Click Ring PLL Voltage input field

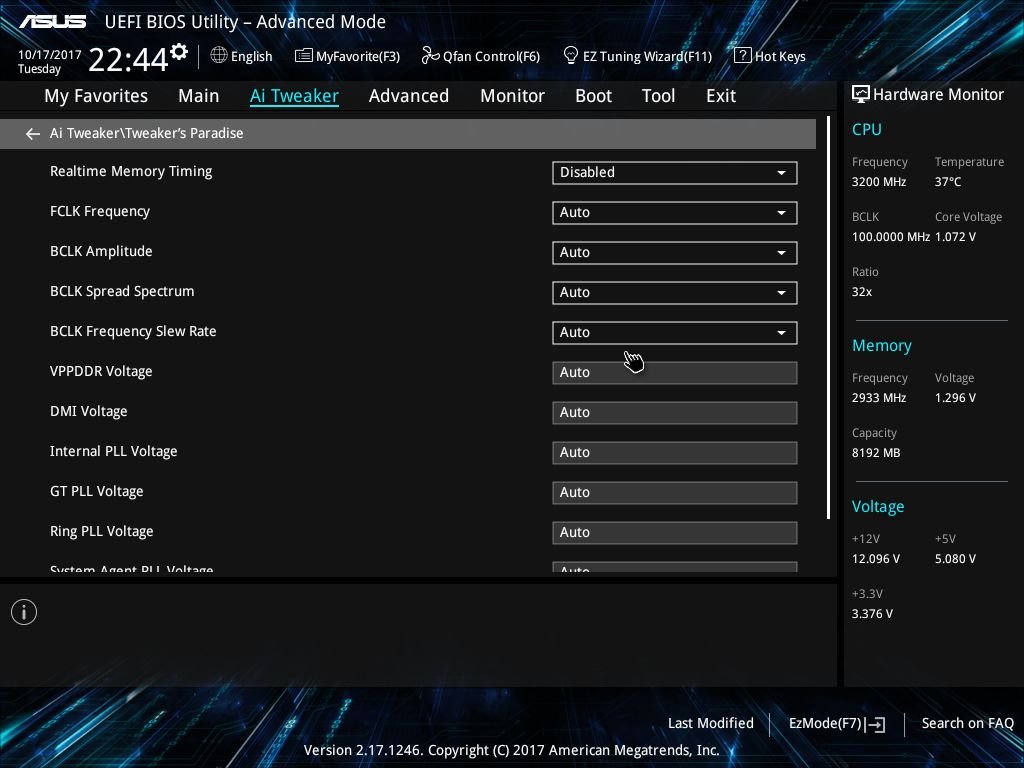675,532
